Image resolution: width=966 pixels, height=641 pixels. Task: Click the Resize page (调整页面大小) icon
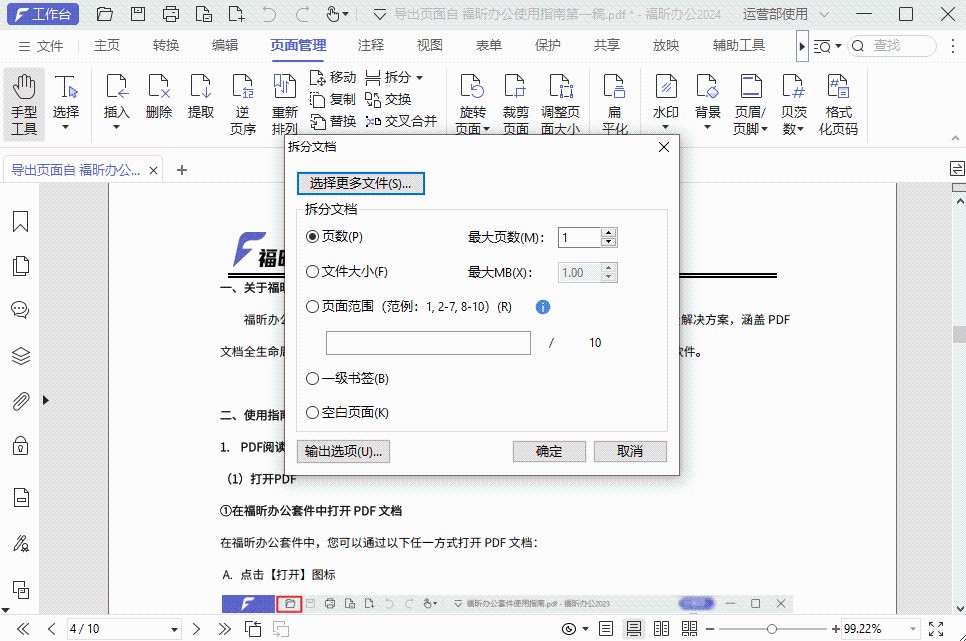point(561,104)
